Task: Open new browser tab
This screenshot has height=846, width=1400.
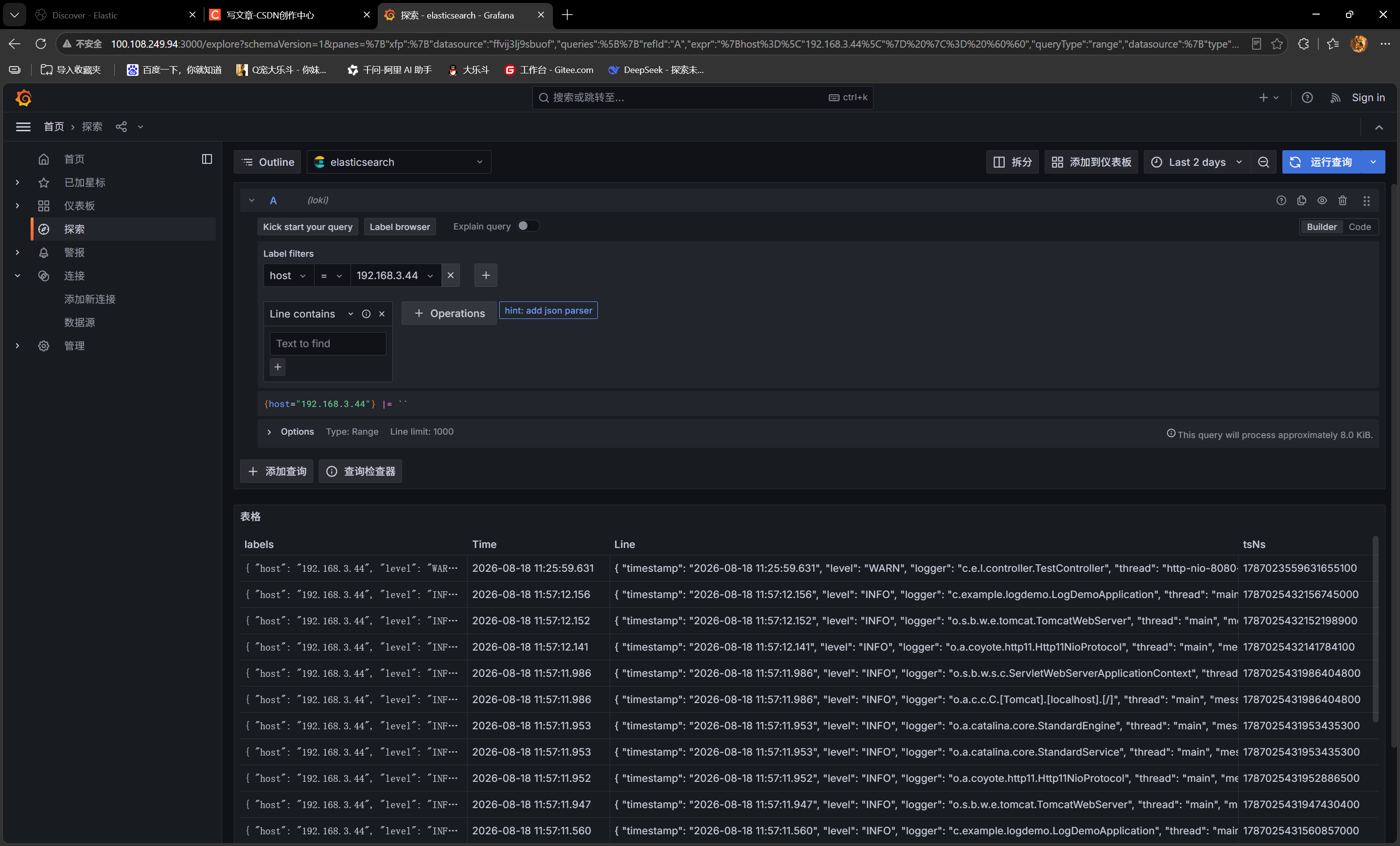Action: pos(567,15)
